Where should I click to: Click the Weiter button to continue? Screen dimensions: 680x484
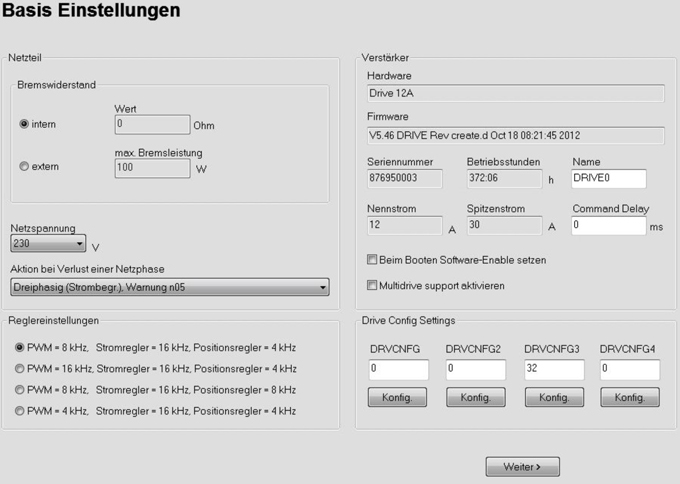(x=522, y=466)
